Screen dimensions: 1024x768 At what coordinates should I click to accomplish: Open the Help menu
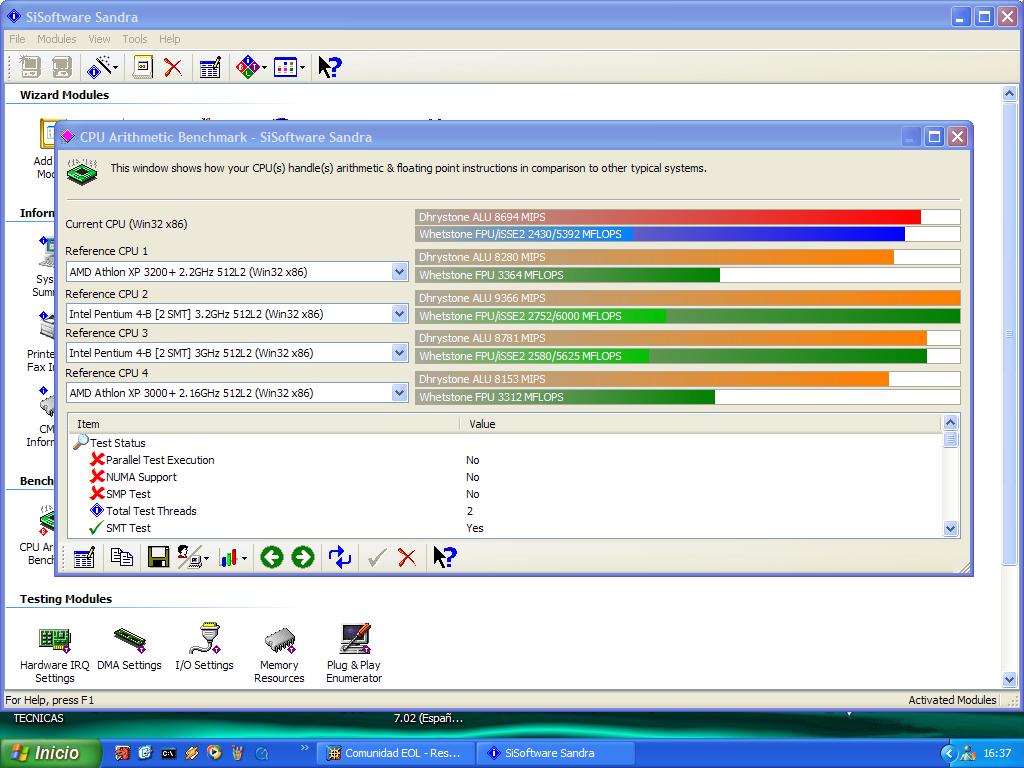(170, 39)
